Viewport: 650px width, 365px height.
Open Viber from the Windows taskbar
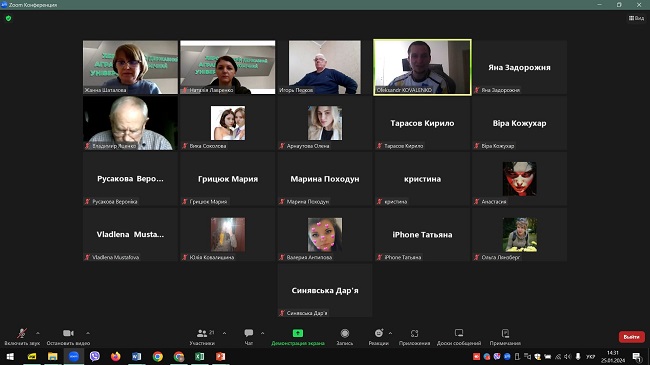click(95, 356)
